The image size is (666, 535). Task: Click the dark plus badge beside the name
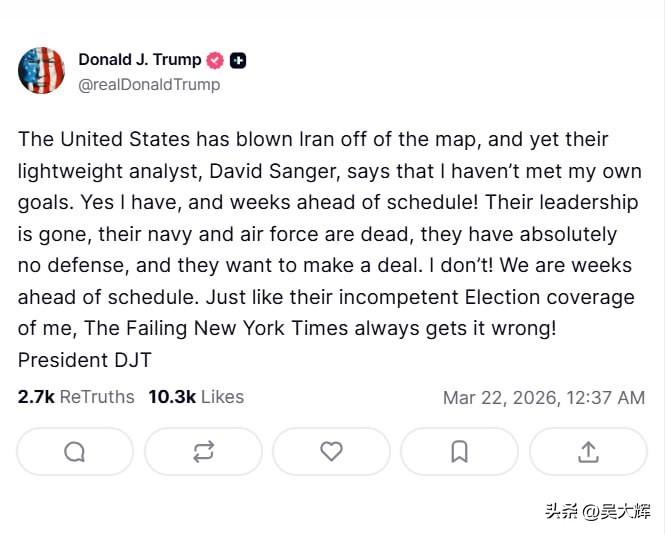click(238, 60)
